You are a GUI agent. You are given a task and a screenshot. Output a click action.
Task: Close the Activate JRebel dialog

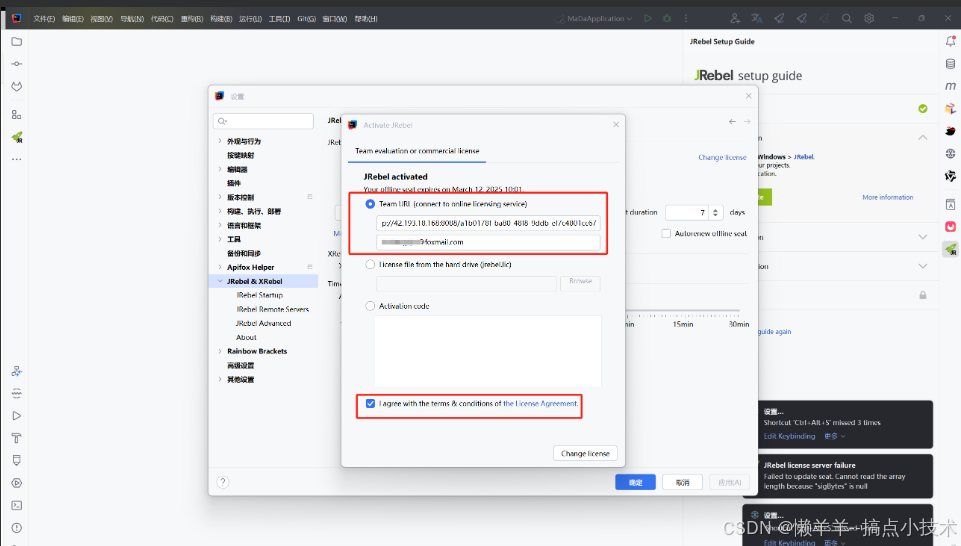(x=616, y=124)
